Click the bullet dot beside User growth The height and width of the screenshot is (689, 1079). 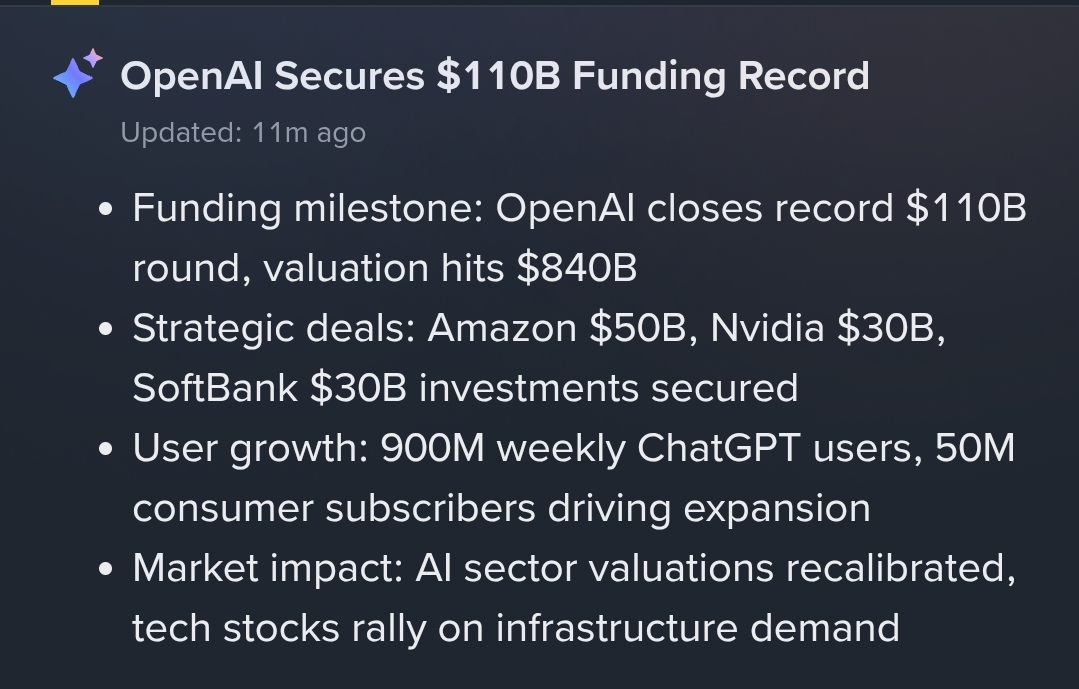click(105, 449)
